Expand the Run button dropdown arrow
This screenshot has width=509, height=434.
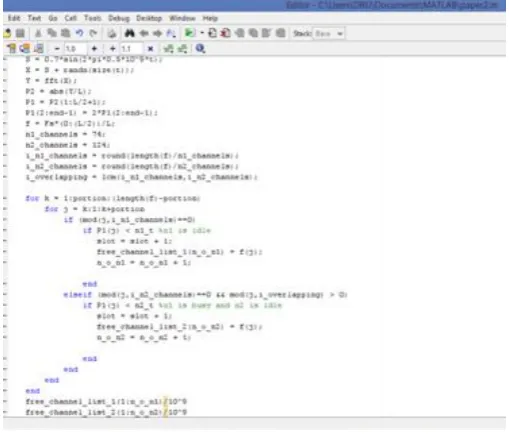pyautogui.click(x=202, y=33)
